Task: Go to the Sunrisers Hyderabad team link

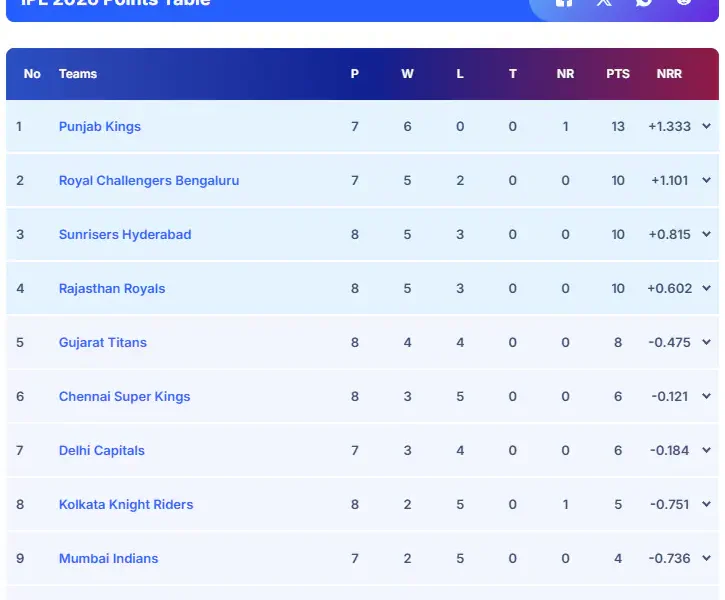Action: pyautogui.click(x=125, y=235)
